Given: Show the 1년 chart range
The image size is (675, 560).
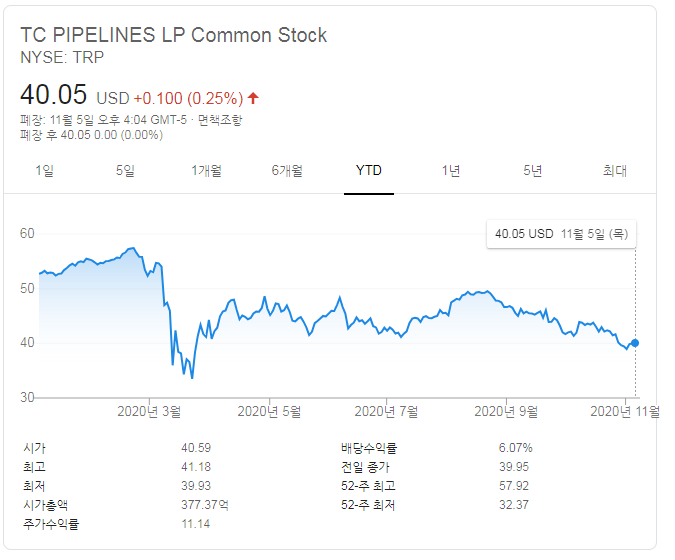Looking at the screenshot, I should [451, 171].
